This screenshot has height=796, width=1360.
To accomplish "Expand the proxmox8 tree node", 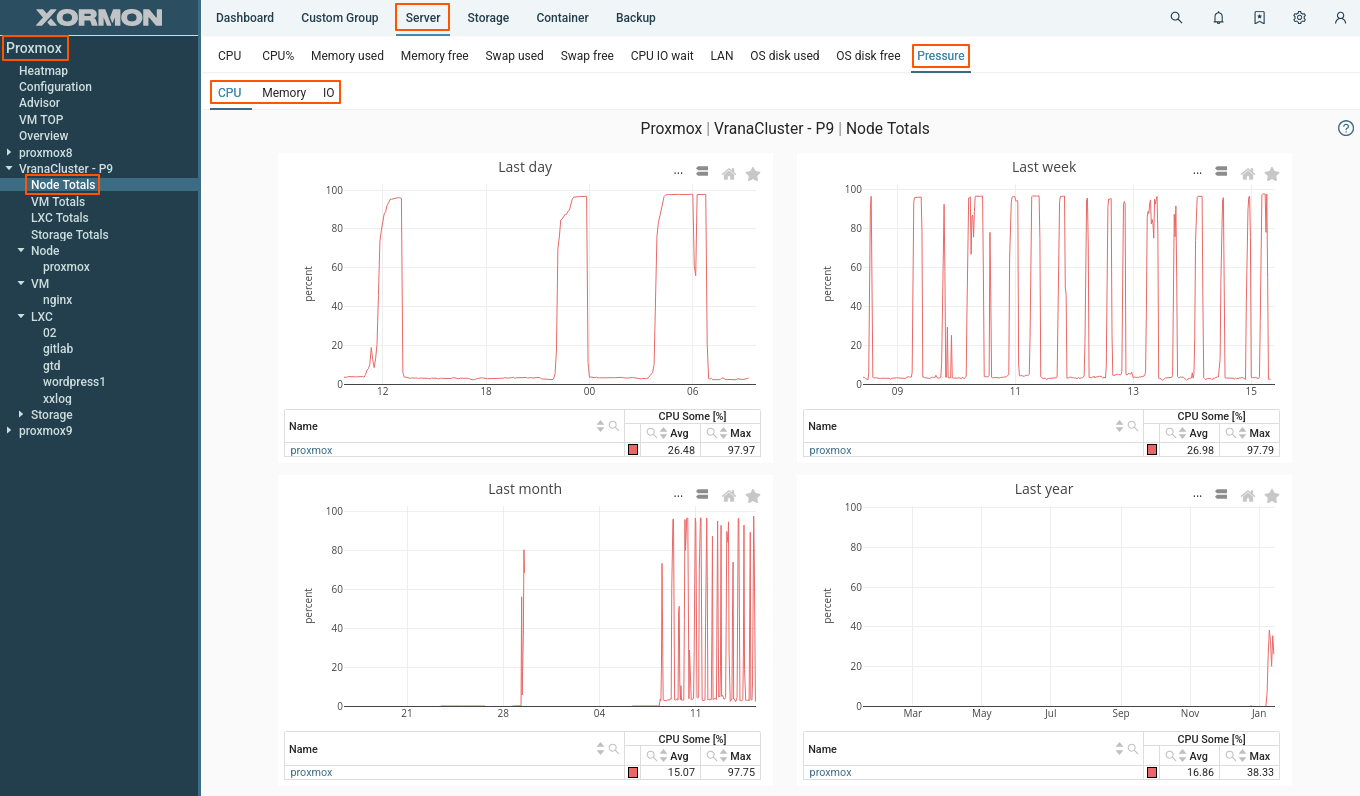I will 10,153.
